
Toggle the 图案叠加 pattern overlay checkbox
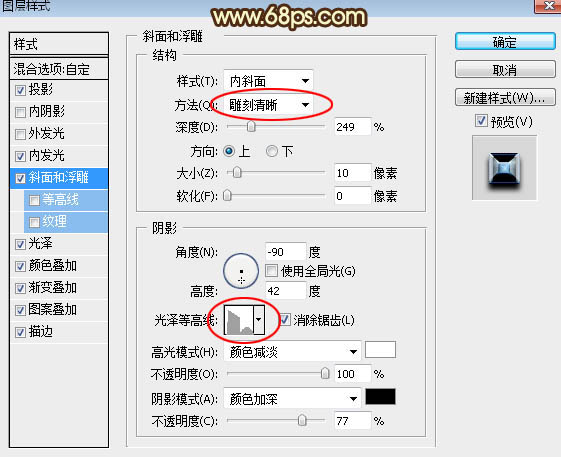[20, 310]
